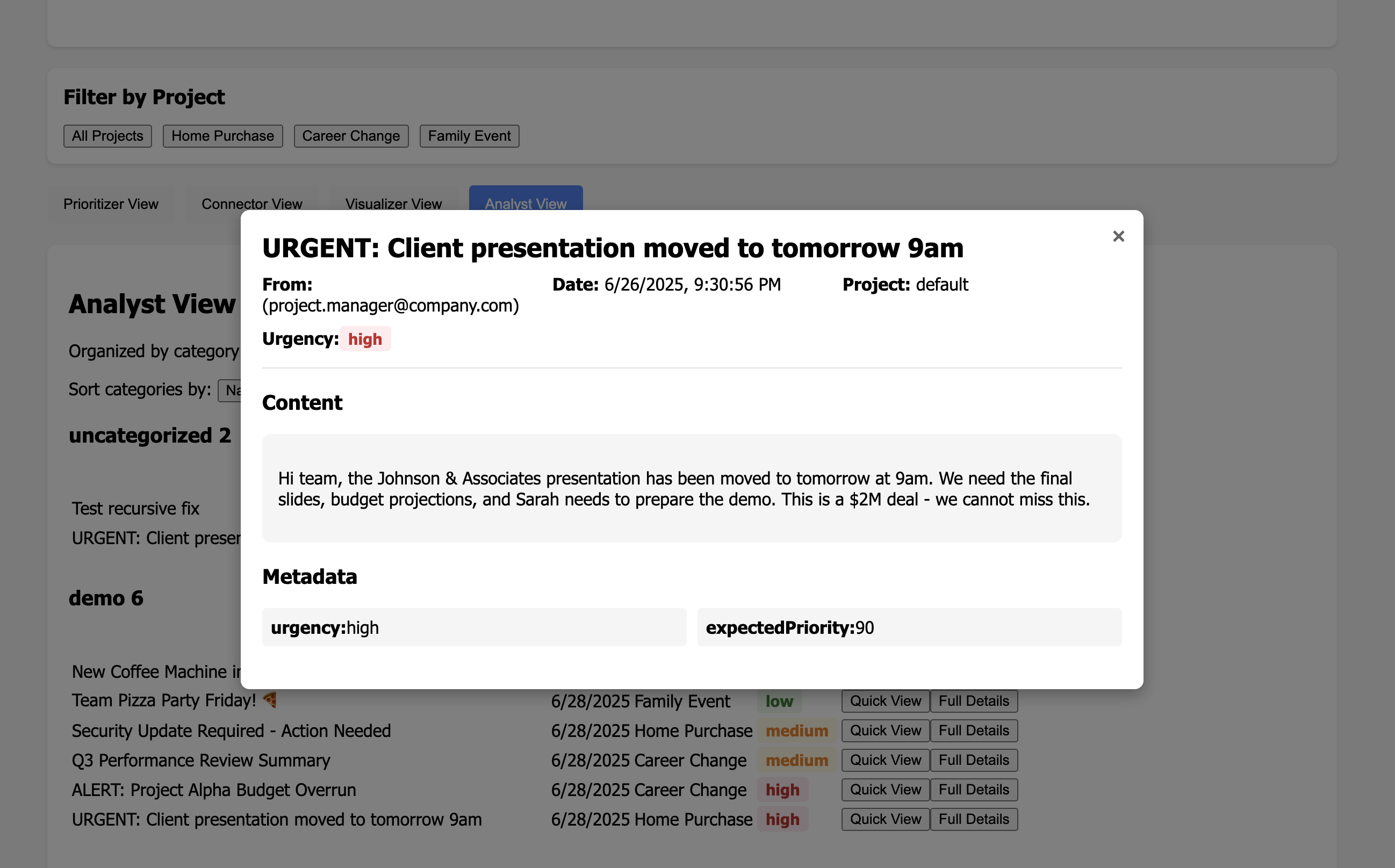
Task: Open Full Details for Q3 Performance Review
Action: [x=974, y=760]
